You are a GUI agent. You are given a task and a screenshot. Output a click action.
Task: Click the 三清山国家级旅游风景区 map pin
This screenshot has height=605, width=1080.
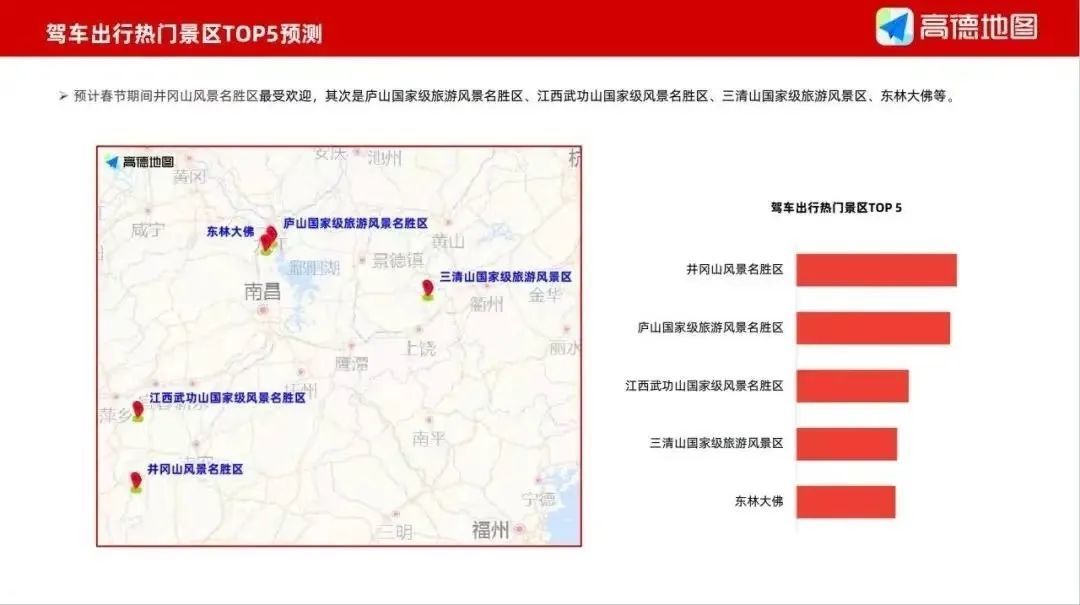(427, 288)
